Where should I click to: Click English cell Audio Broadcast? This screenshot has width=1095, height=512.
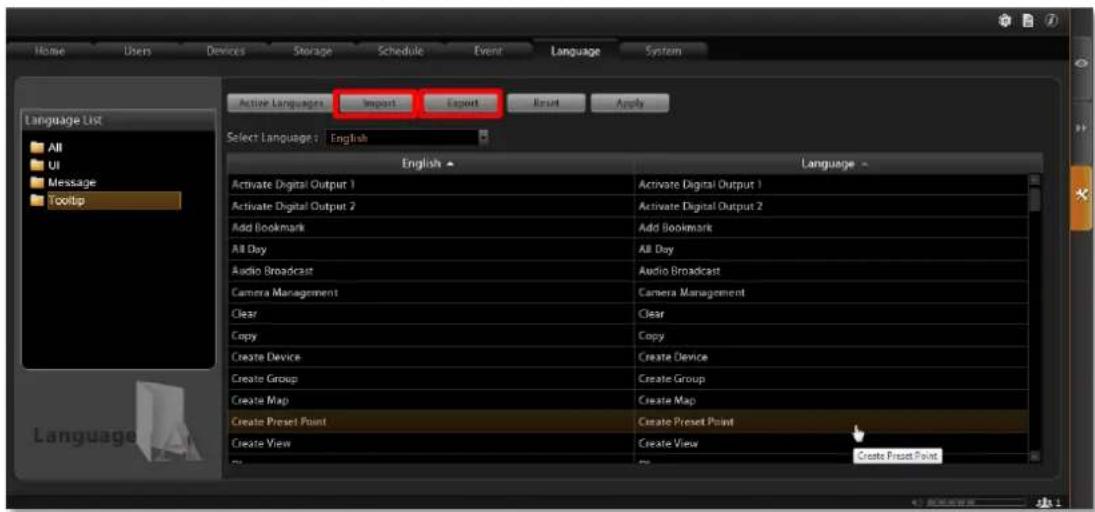[430, 271]
